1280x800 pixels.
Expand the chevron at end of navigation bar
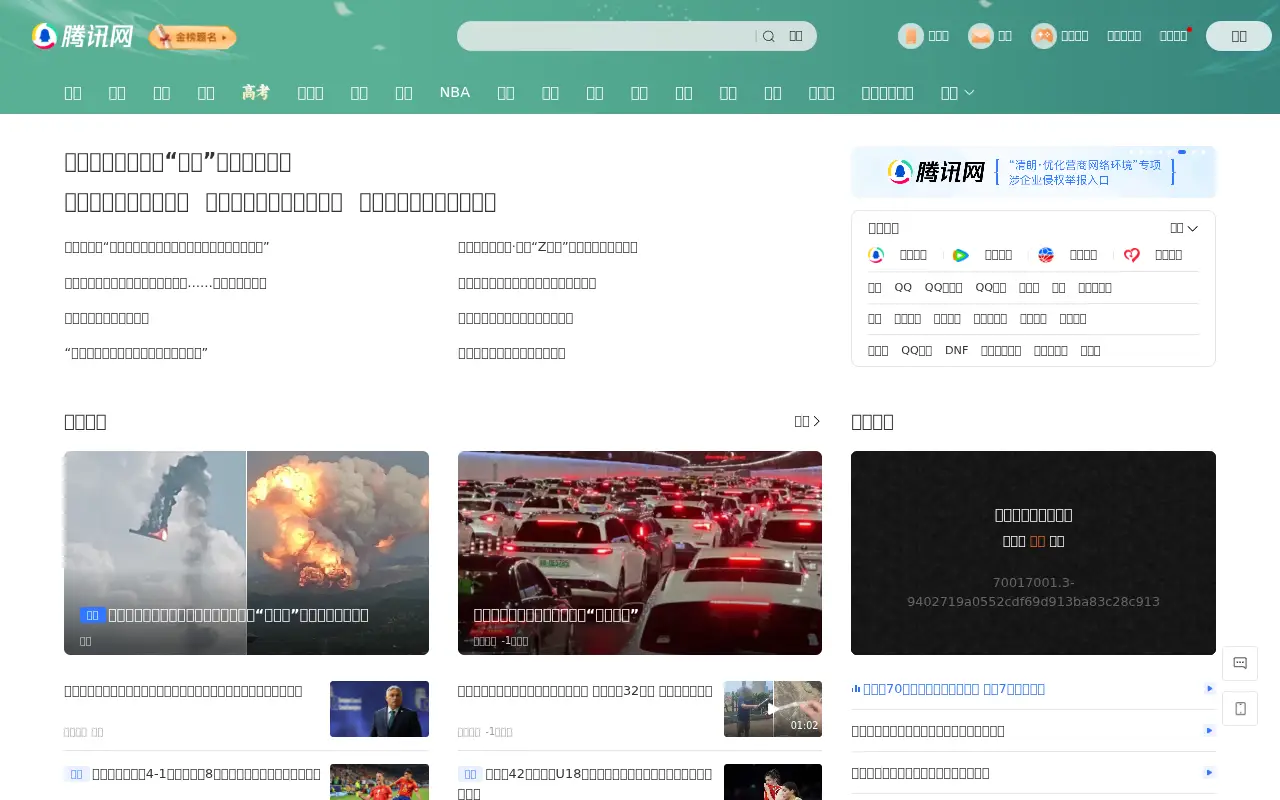(x=968, y=93)
